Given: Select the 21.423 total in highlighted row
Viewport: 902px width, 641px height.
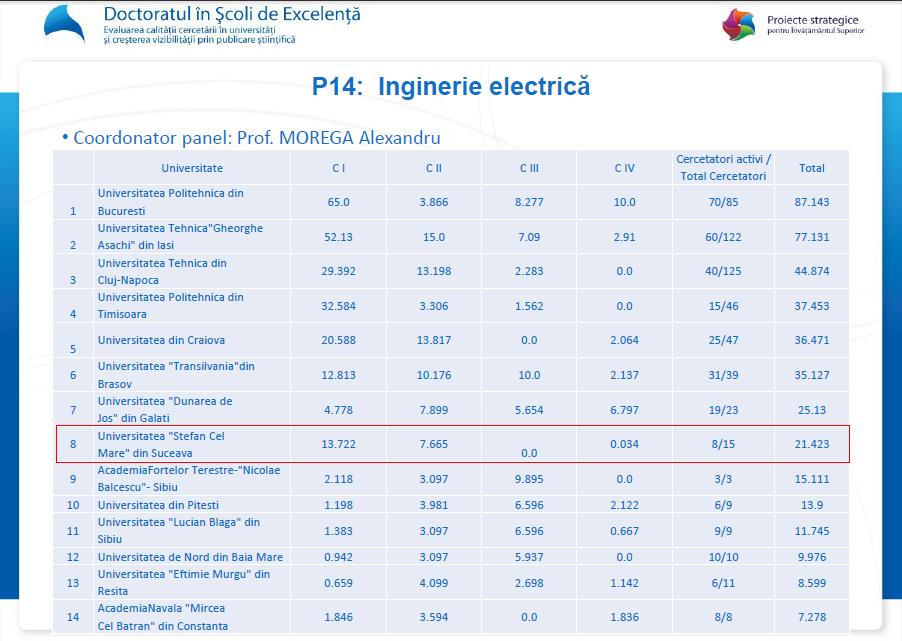Looking at the screenshot, I should [x=811, y=444].
